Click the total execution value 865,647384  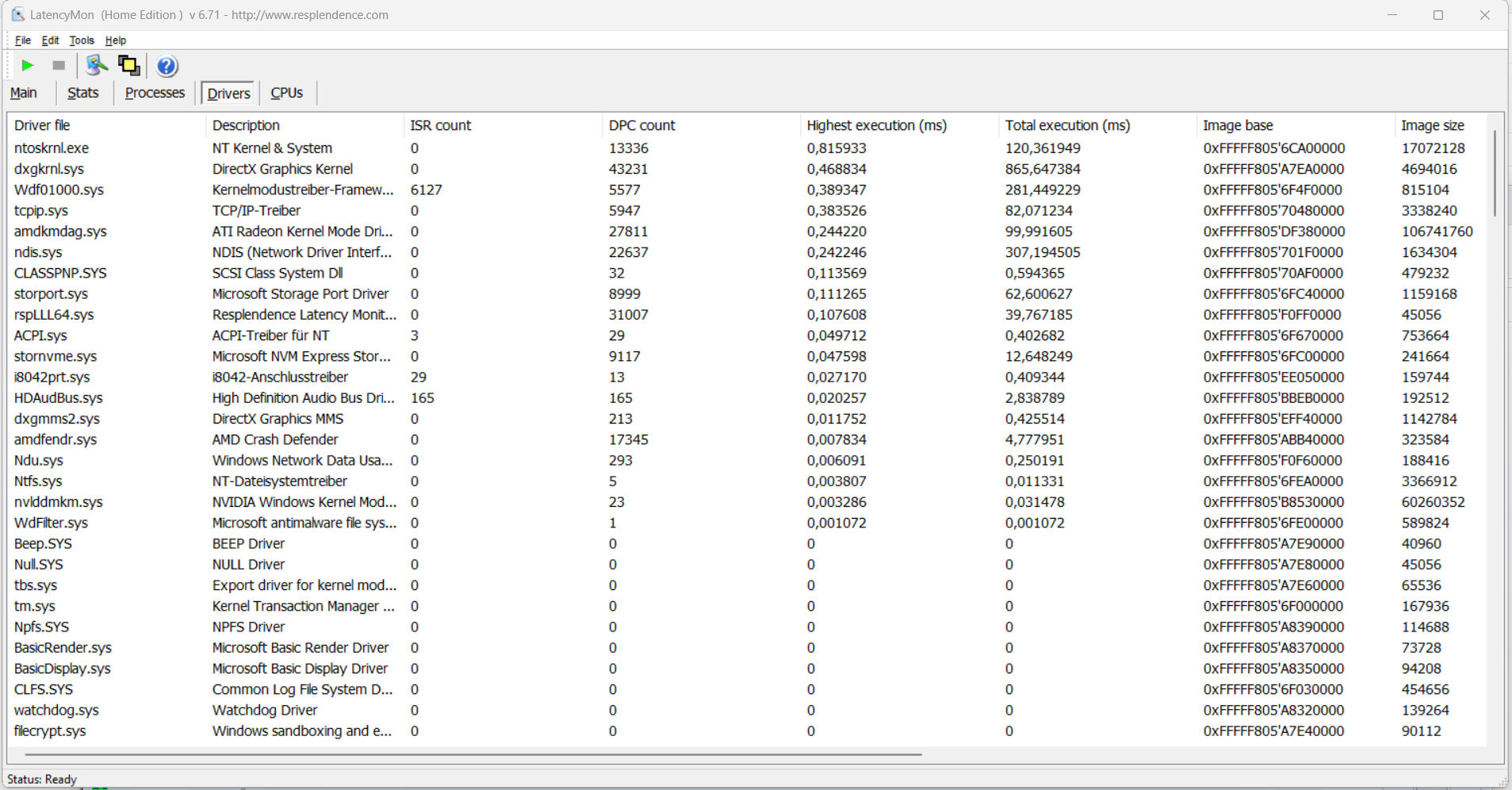(1043, 169)
